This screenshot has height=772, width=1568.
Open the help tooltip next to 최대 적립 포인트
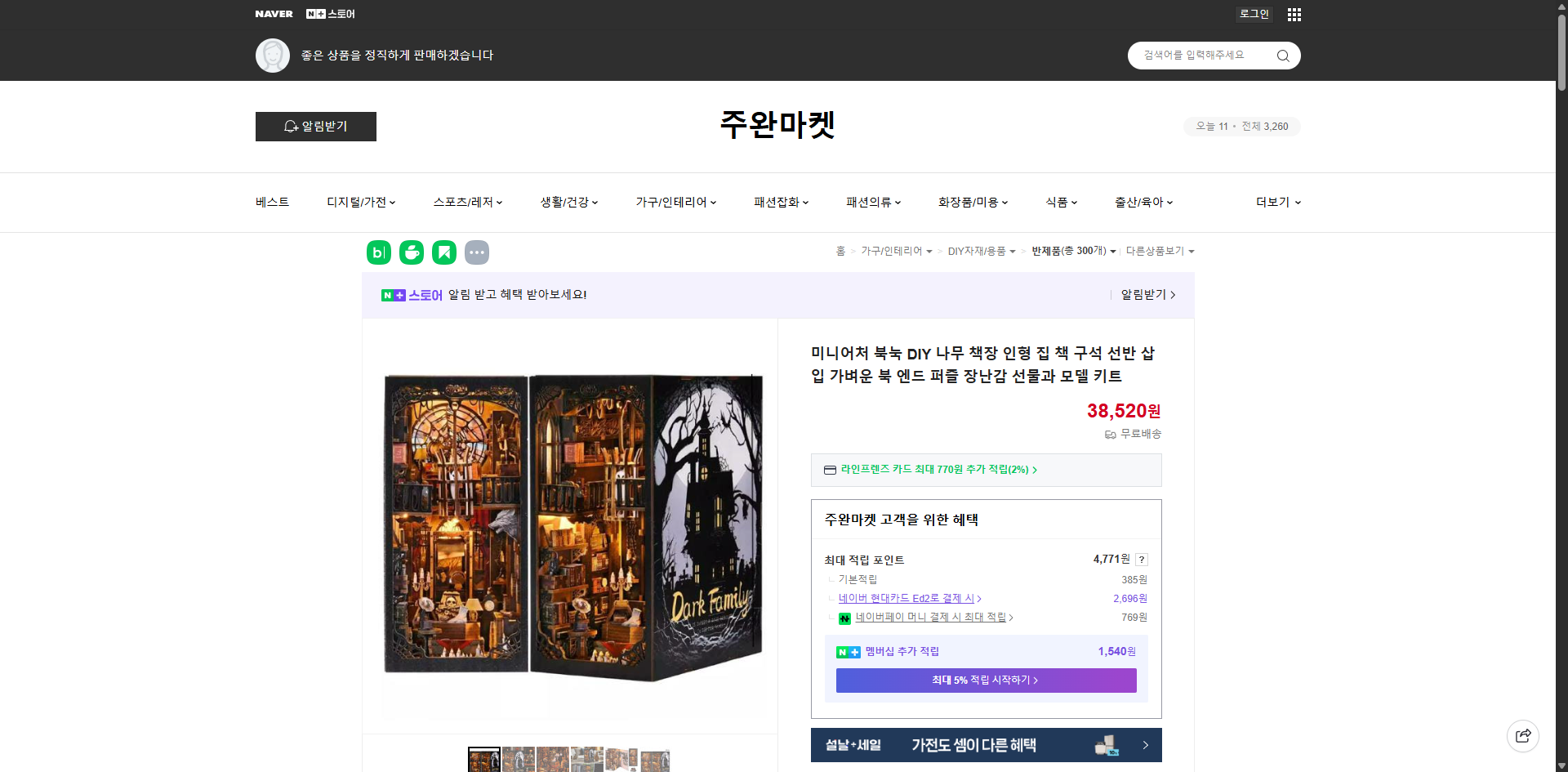point(1142,559)
